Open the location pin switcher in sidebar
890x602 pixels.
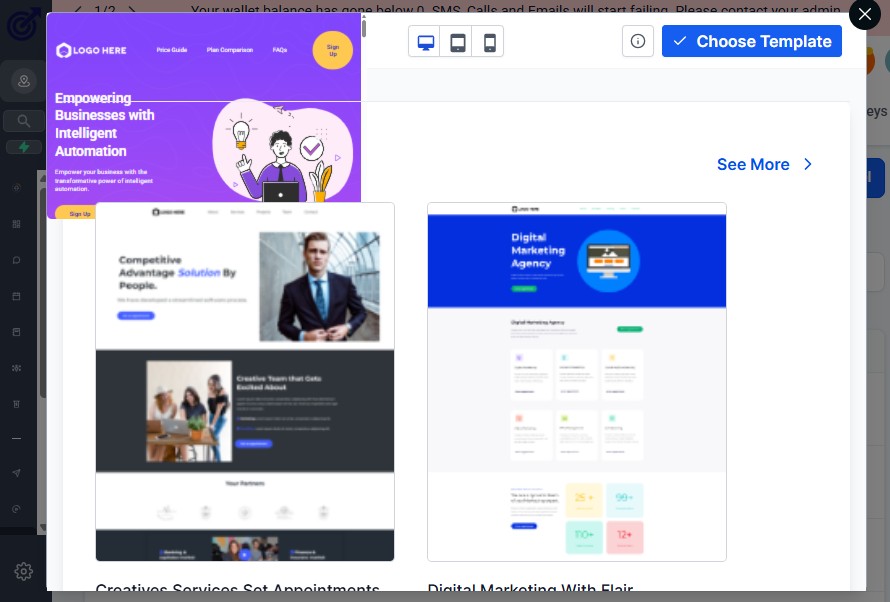coord(24,81)
